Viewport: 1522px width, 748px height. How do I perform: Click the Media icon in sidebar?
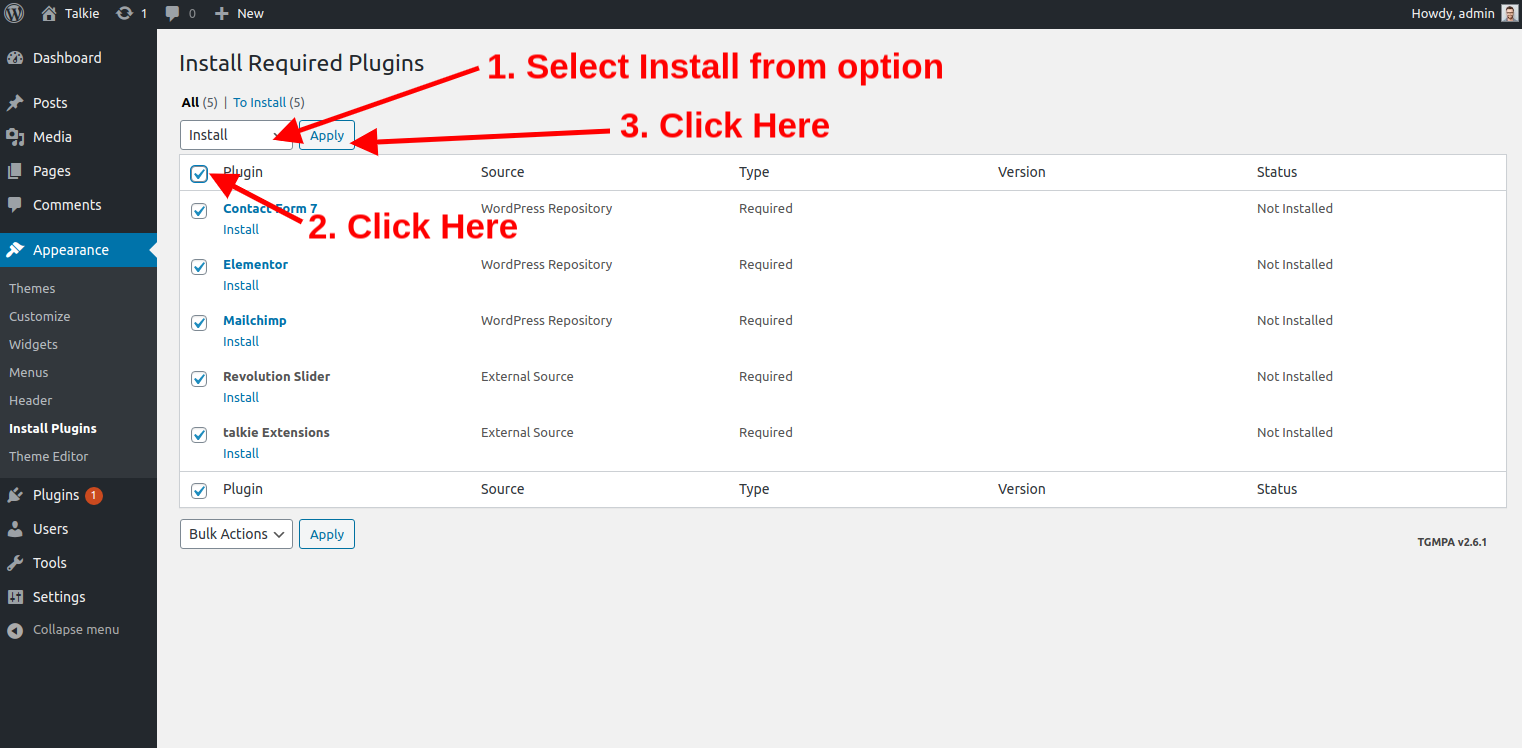(x=15, y=137)
